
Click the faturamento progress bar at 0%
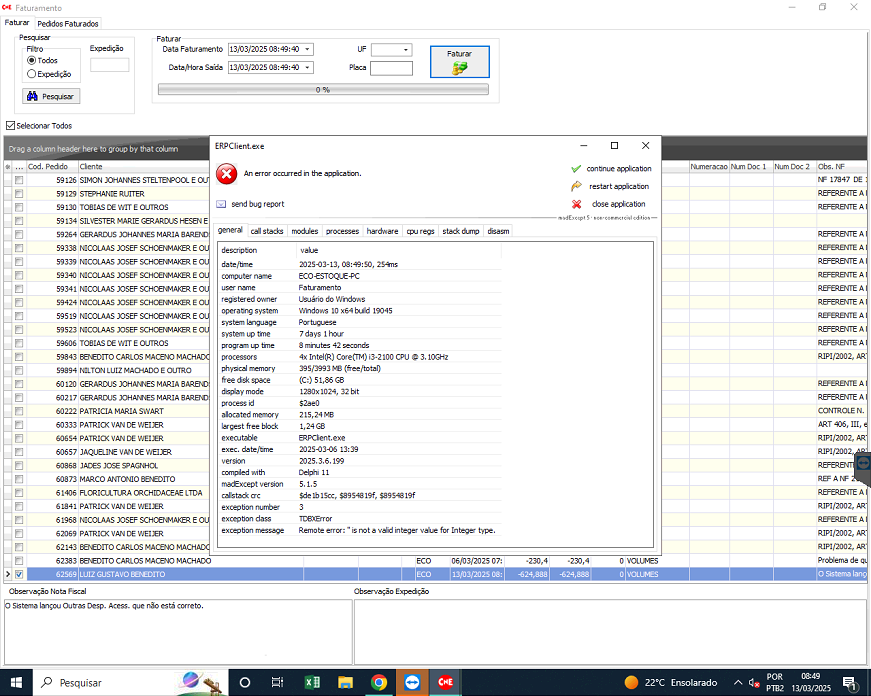click(x=323, y=90)
